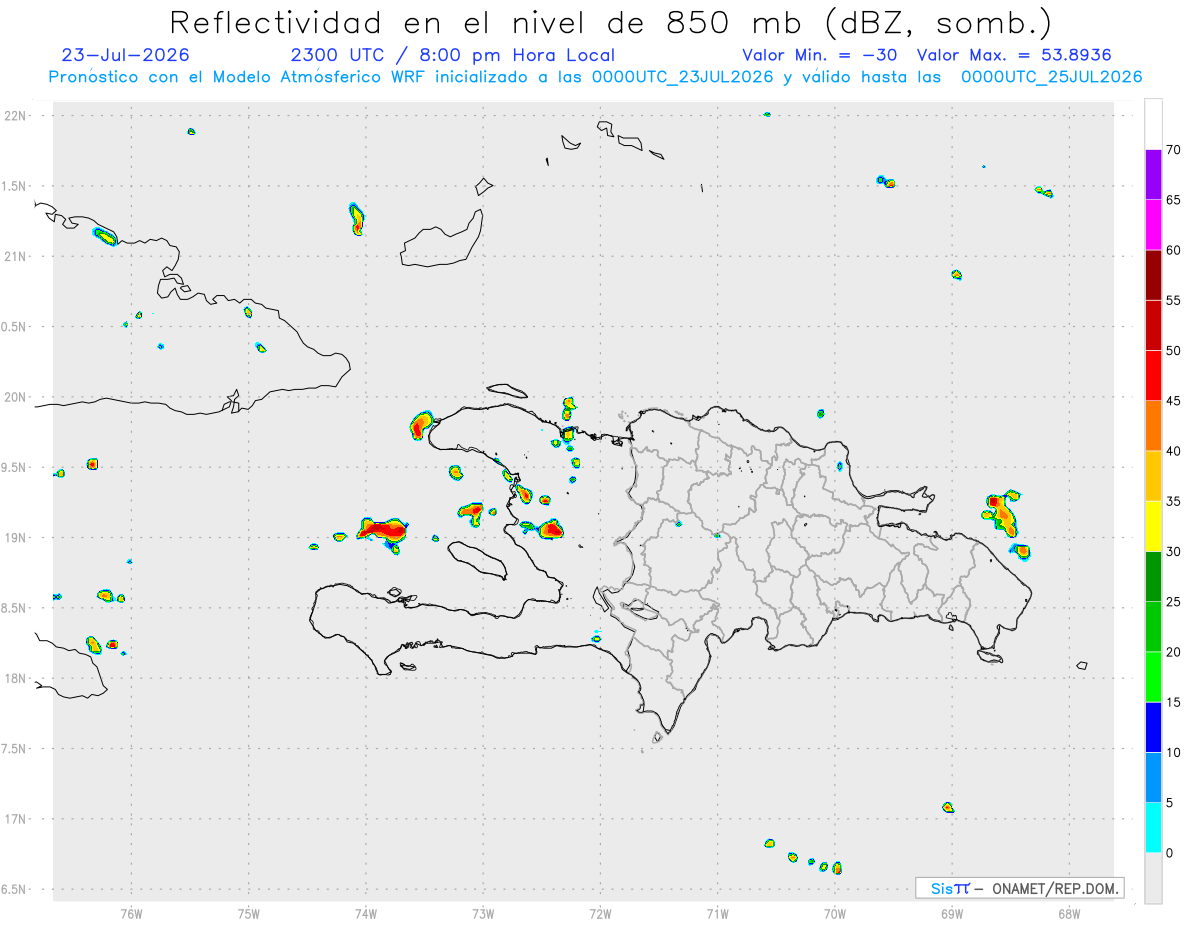Screen dimensions: 1200x927
Task: Click the colorbar label "55"
Action: [1173, 300]
